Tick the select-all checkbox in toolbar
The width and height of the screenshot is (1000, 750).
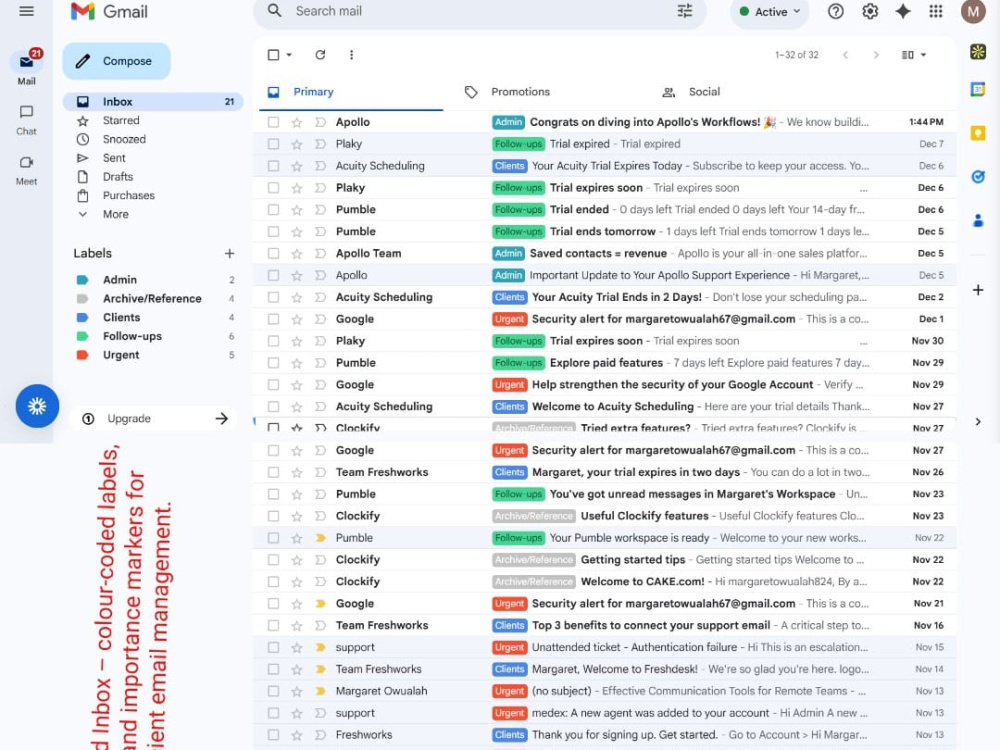pos(274,55)
